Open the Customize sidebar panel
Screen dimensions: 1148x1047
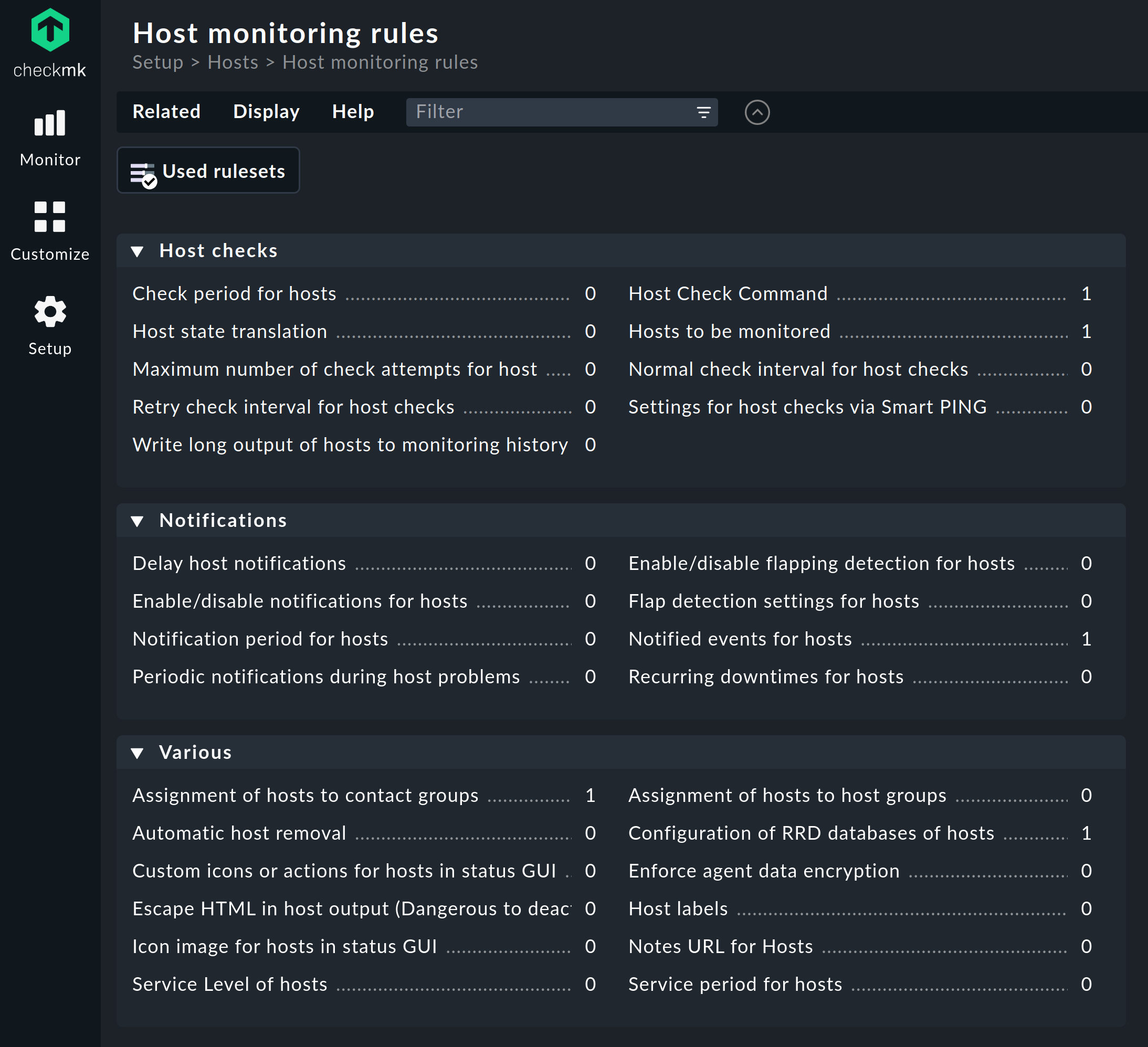pos(49,230)
